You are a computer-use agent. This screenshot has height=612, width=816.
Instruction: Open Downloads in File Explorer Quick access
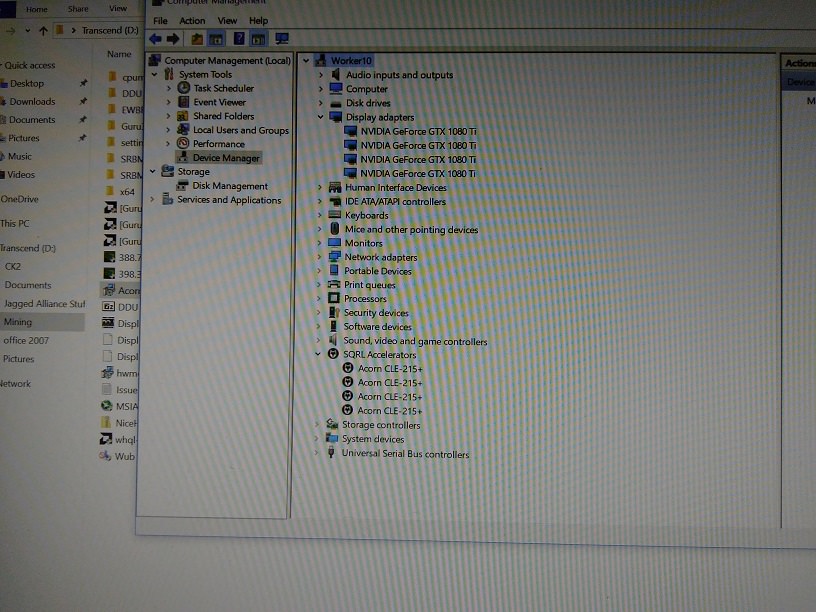coord(32,101)
